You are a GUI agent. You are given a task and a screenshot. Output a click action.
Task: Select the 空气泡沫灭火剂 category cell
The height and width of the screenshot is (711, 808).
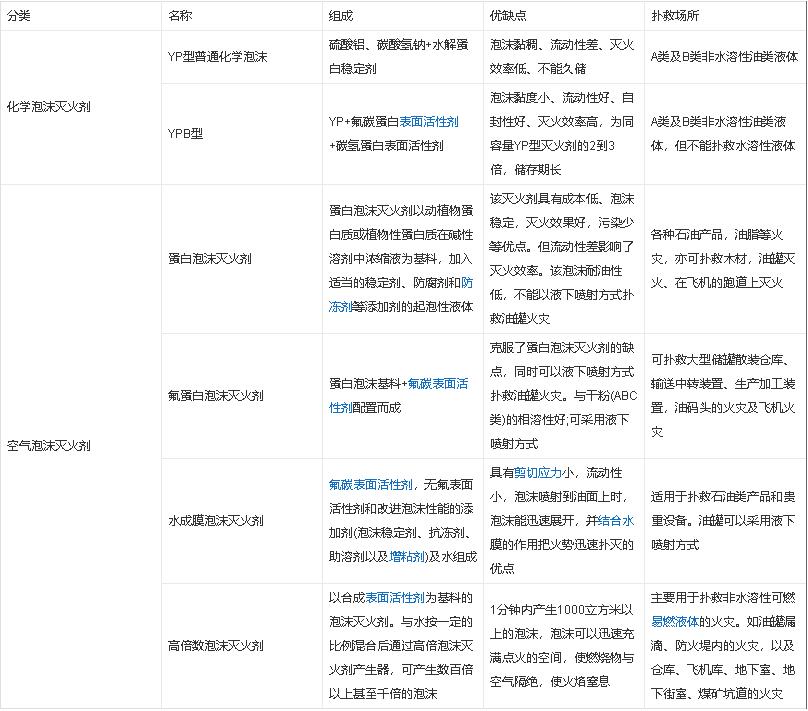tap(49, 445)
